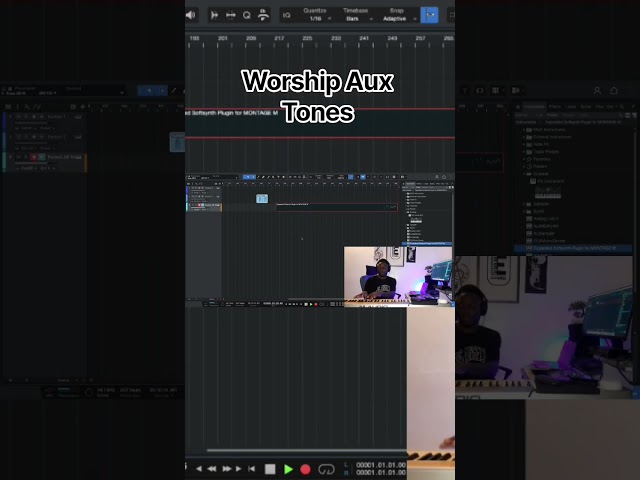Select the light blue clip in small arrangement
This screenshot has height=480, width=640.
262,199
